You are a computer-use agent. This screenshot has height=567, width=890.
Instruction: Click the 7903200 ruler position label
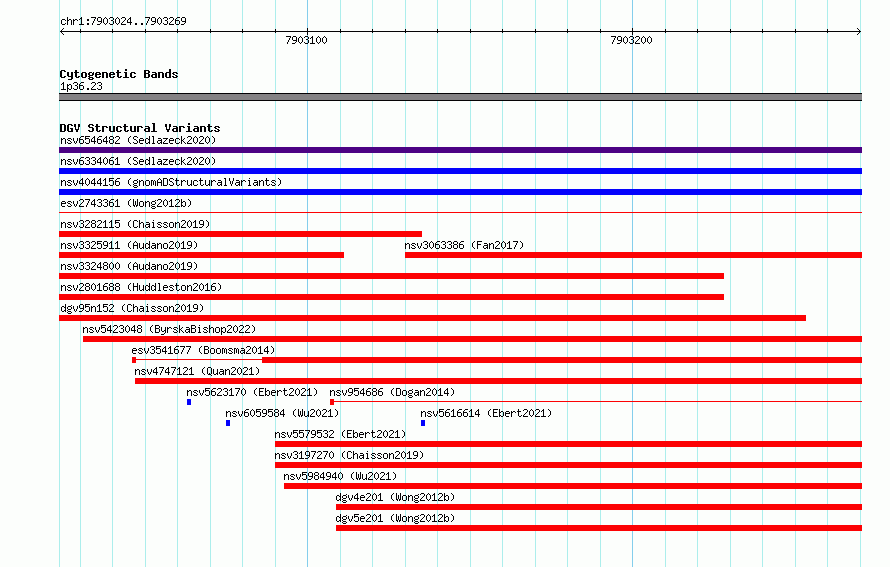[x=631, y=40]
